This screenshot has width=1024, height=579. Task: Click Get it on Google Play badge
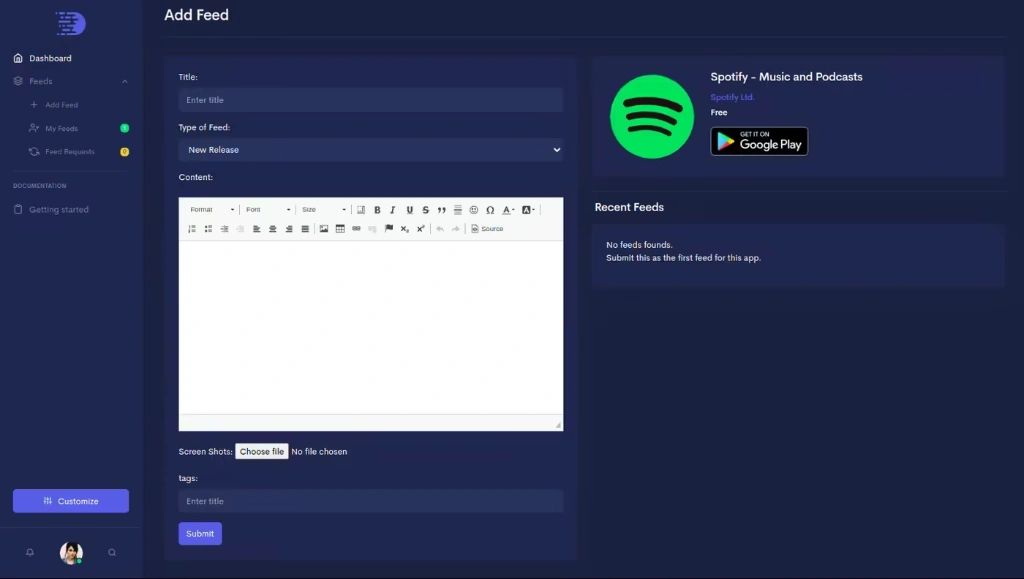[x=759, y=141]
